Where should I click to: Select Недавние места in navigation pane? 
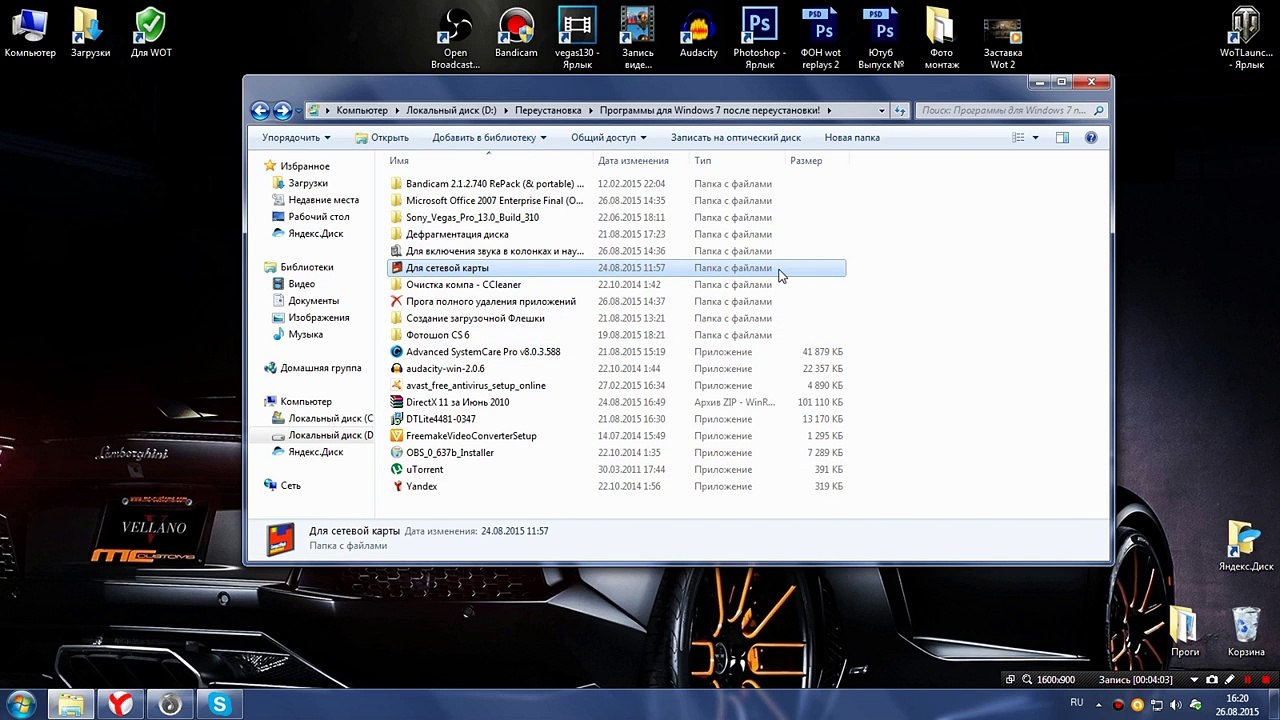(323, 200)
